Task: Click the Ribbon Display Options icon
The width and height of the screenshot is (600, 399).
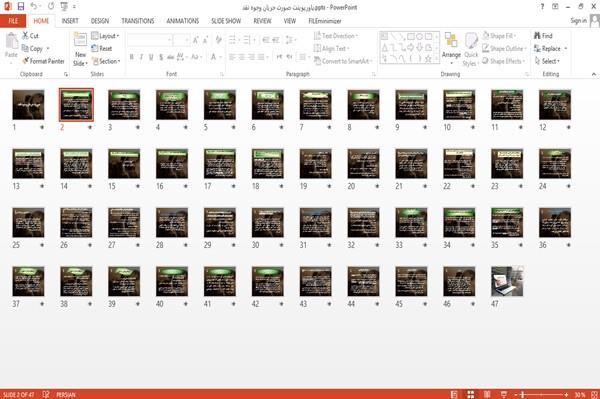Action: click(555, 7)
